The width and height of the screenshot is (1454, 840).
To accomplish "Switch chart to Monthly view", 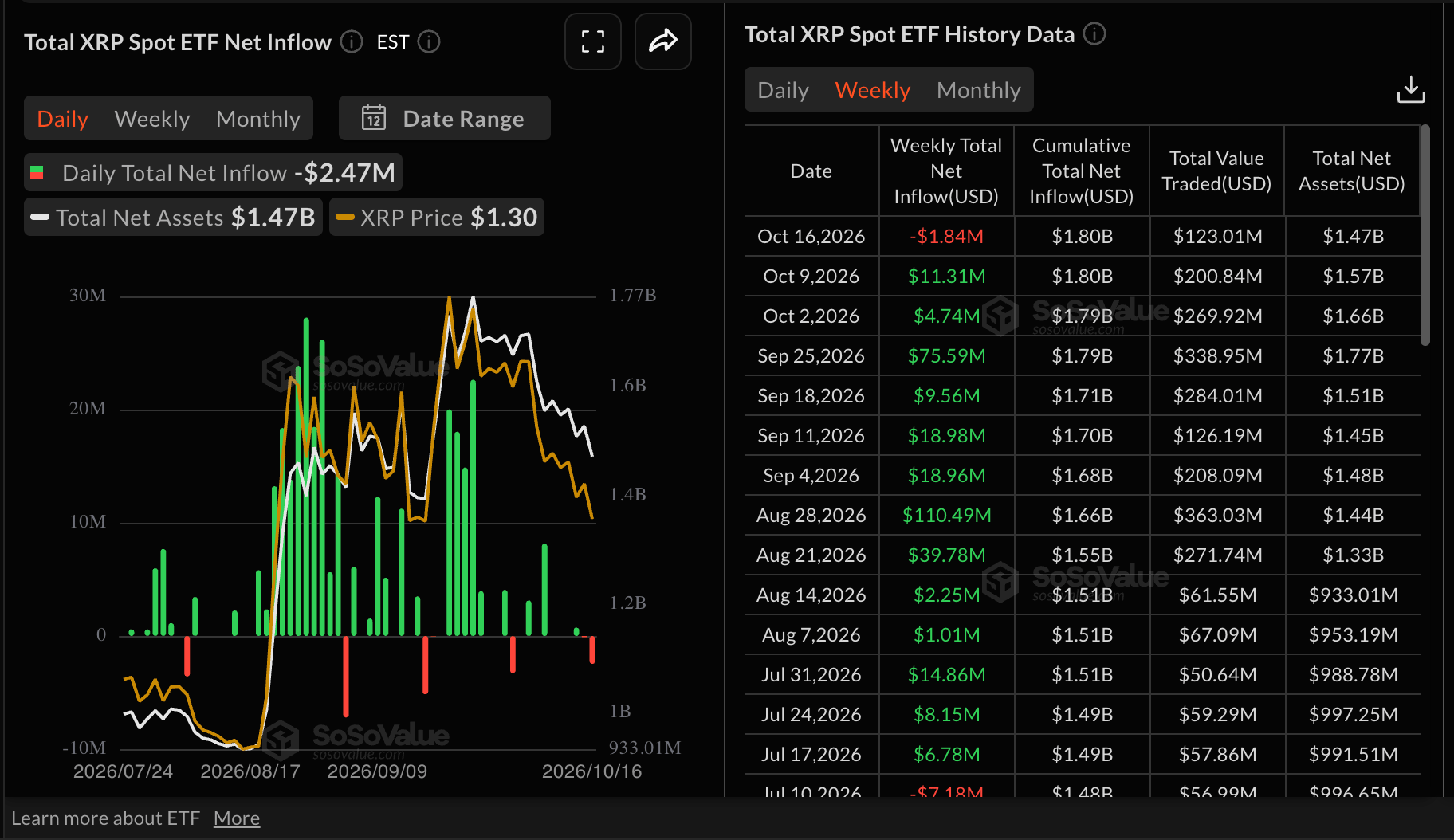I will [x=258, y=119].
